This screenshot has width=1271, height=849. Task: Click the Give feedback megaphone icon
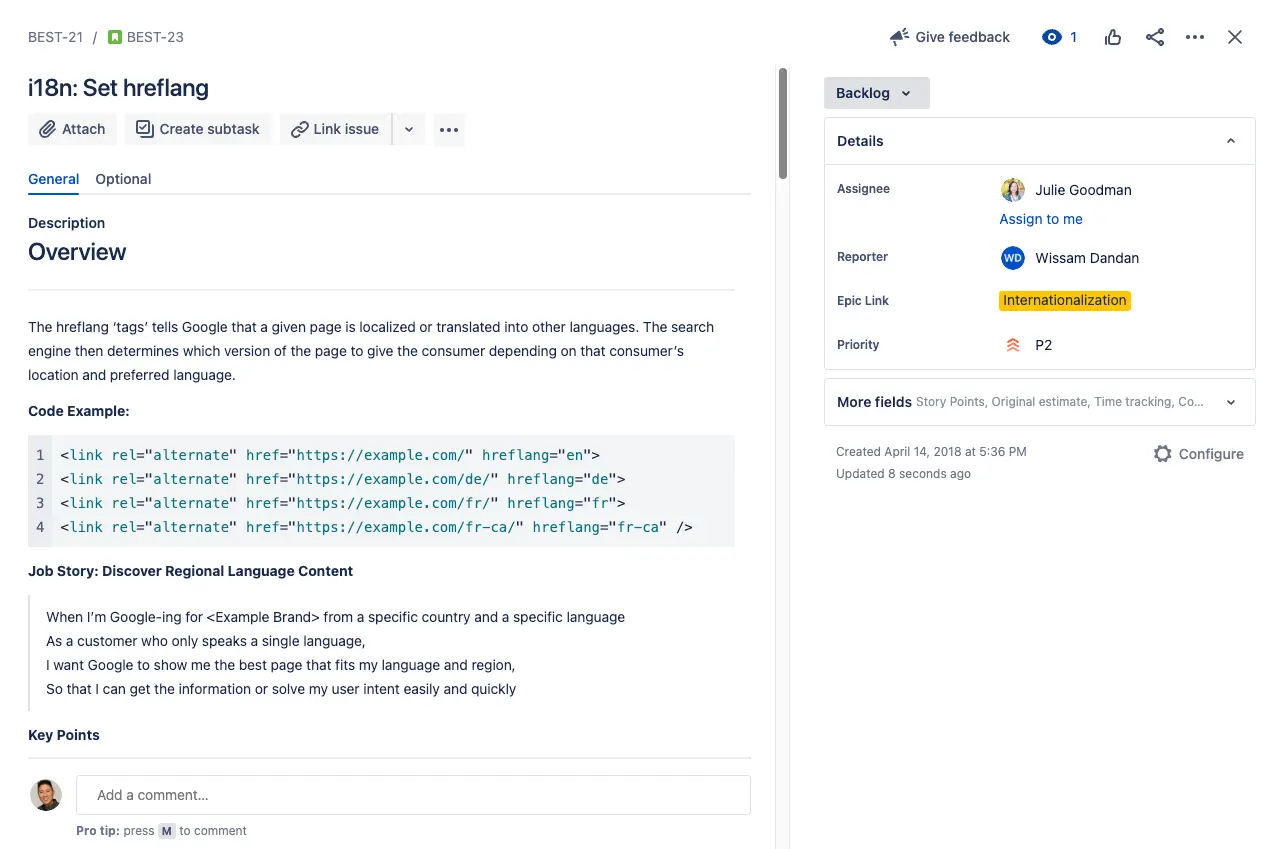(899, 37)
